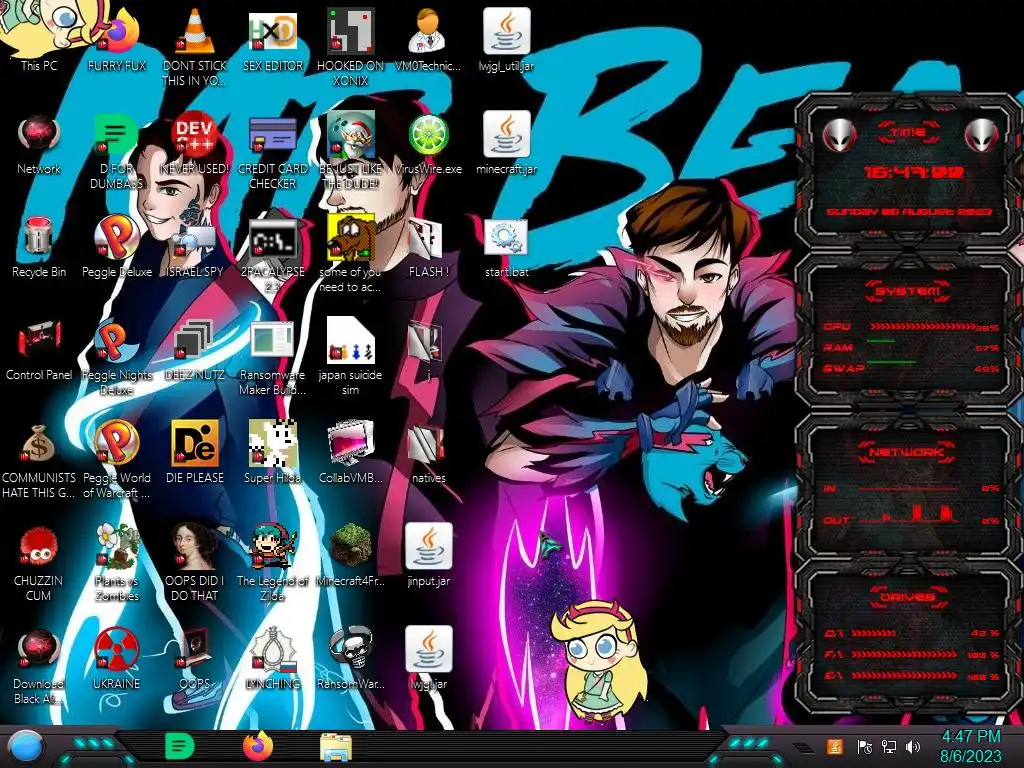Click the C:\ drive usage bar

pyautogui.click(x=874, y=633)
